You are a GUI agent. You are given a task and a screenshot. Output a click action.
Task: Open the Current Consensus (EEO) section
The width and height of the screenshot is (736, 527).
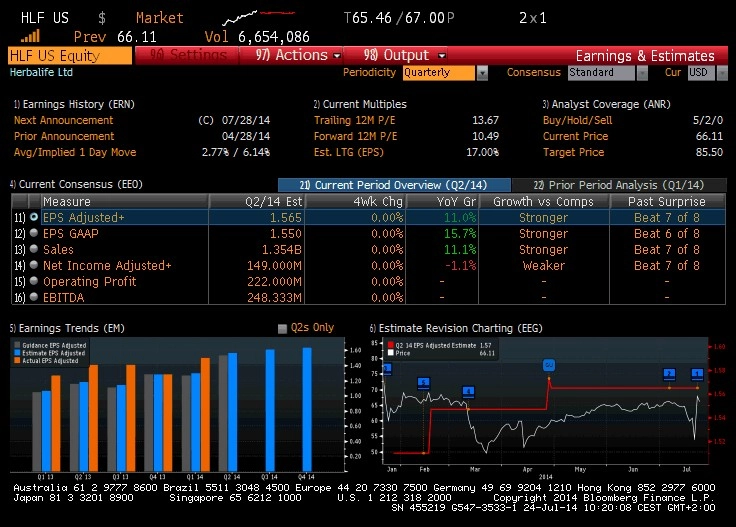(76, 184)
